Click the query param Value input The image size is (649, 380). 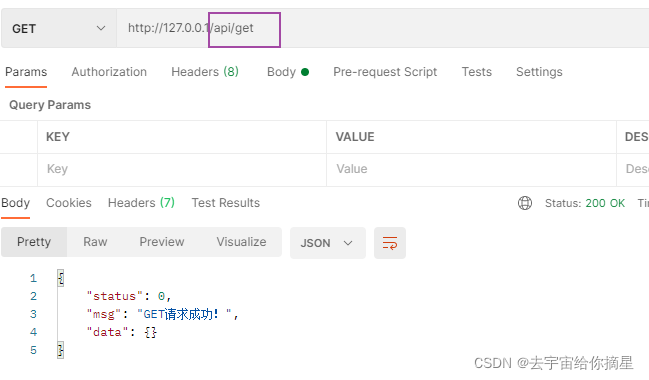pyautogui.click(x=471, y=169)
